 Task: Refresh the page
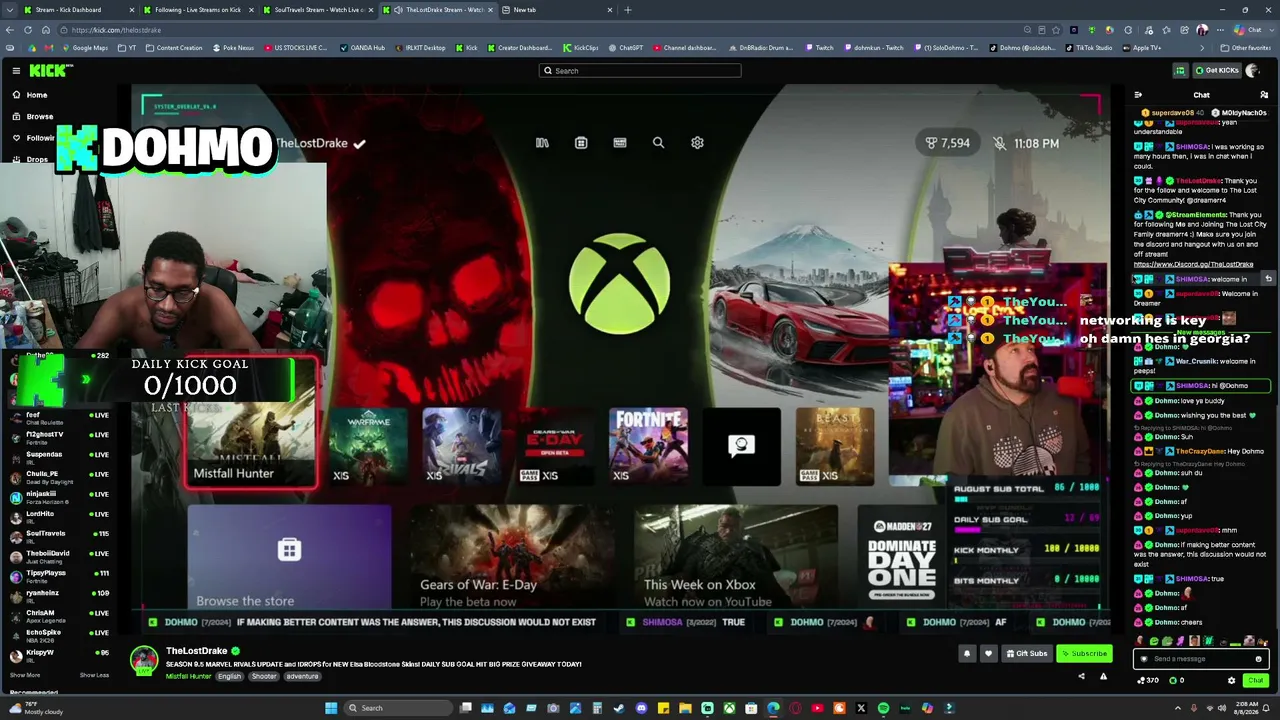pos(29,30)
